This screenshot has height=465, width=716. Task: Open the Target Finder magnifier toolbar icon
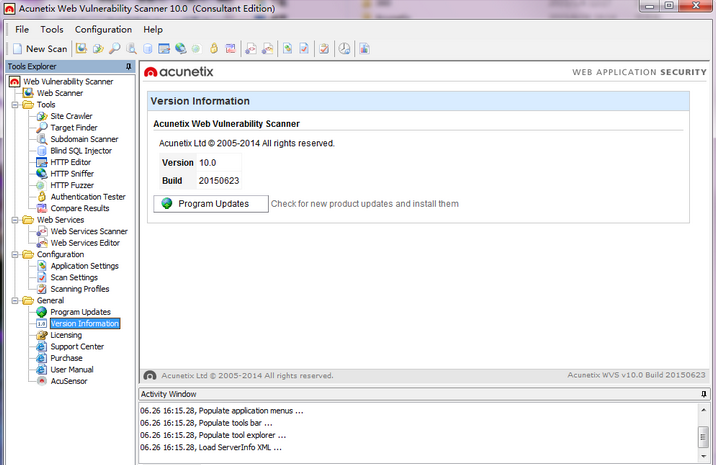pyautogui.click(x=115, y=48)
